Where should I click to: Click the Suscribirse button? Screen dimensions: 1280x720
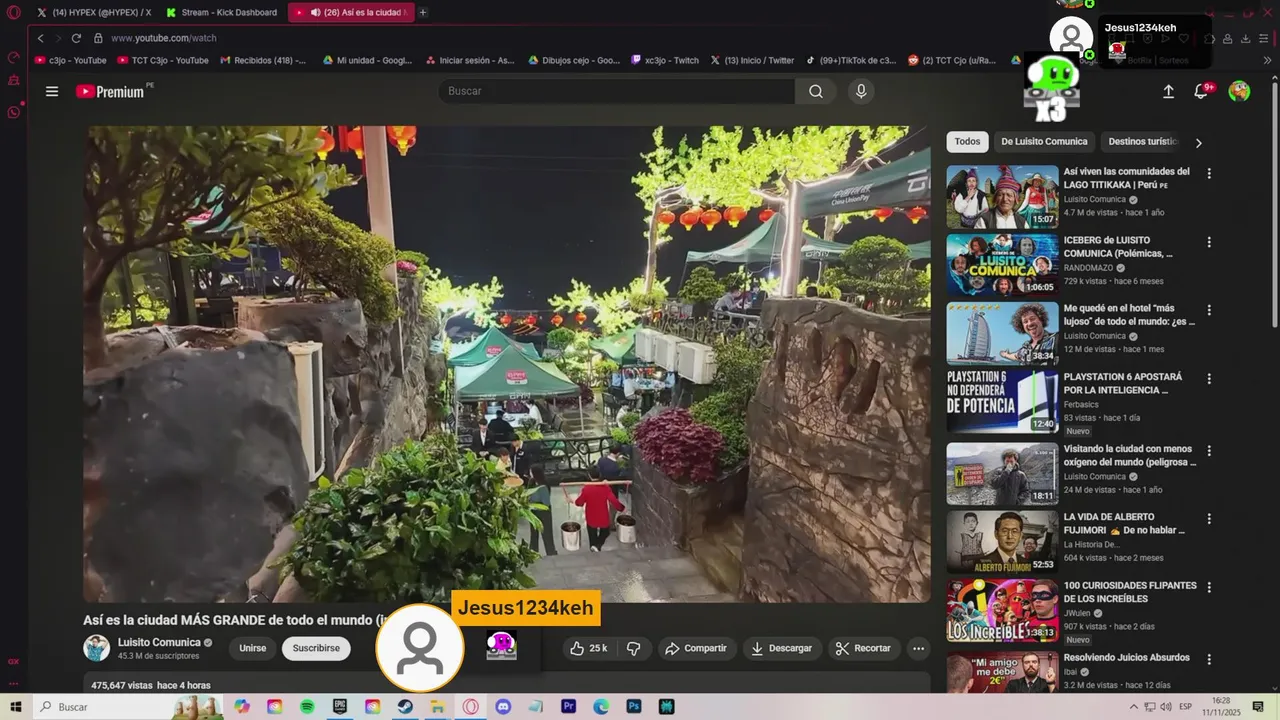pos(316,648)
